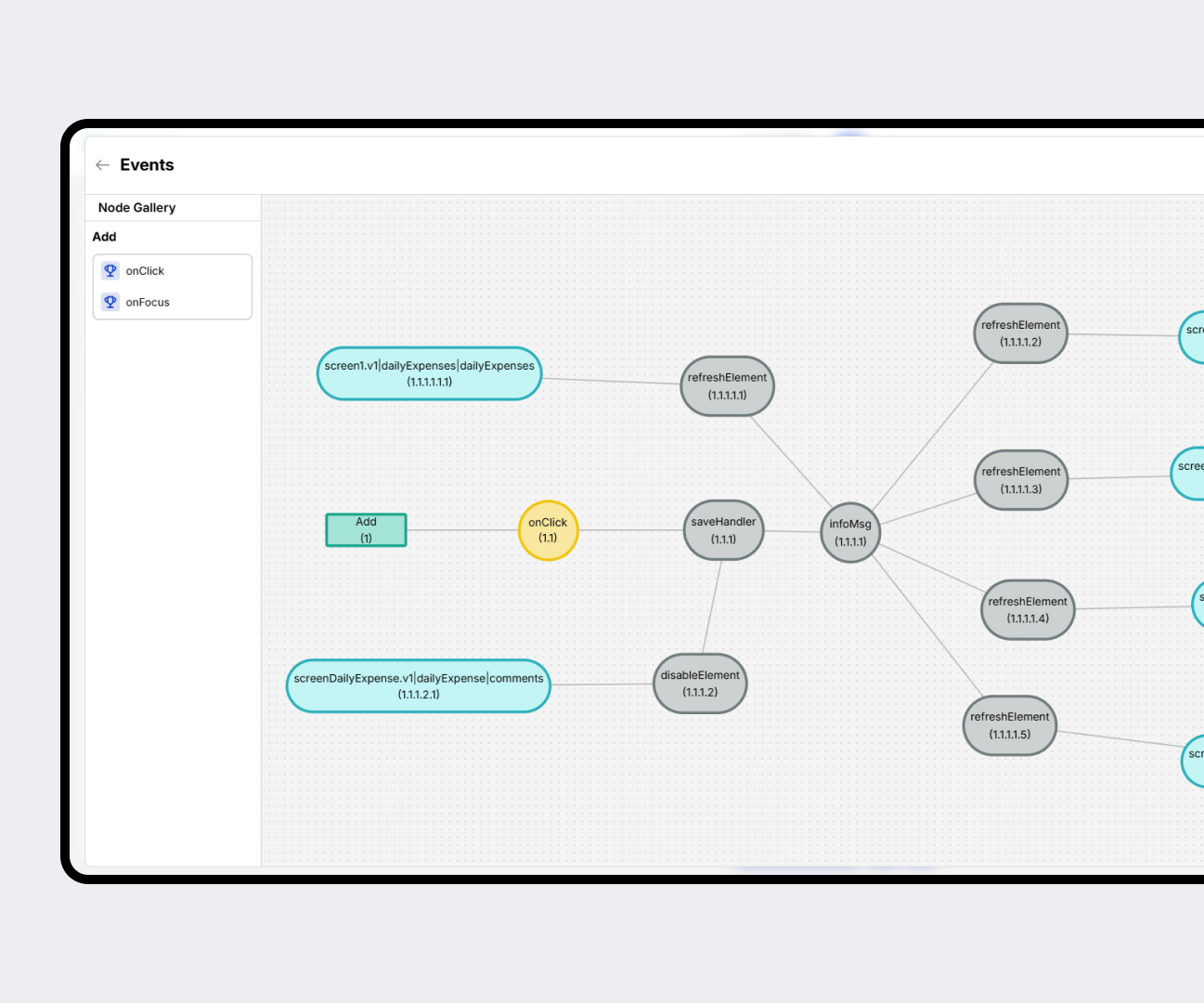Click refreshElement node labeled 1.1.1.1.5
This screenshot has height=1003, width=1204.
[x=1009, y=725]
